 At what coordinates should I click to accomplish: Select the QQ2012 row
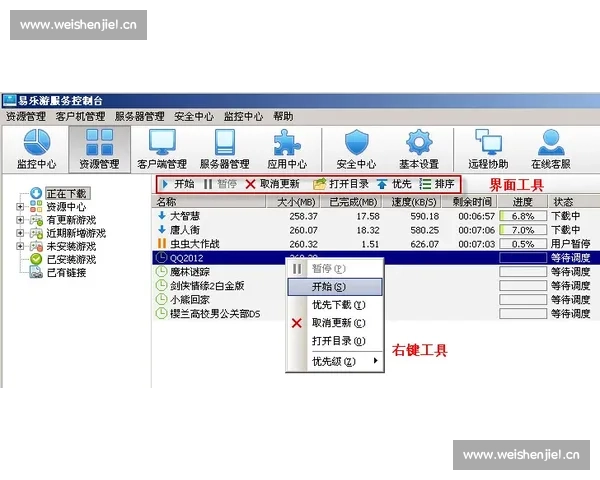(x=376, y=258)
